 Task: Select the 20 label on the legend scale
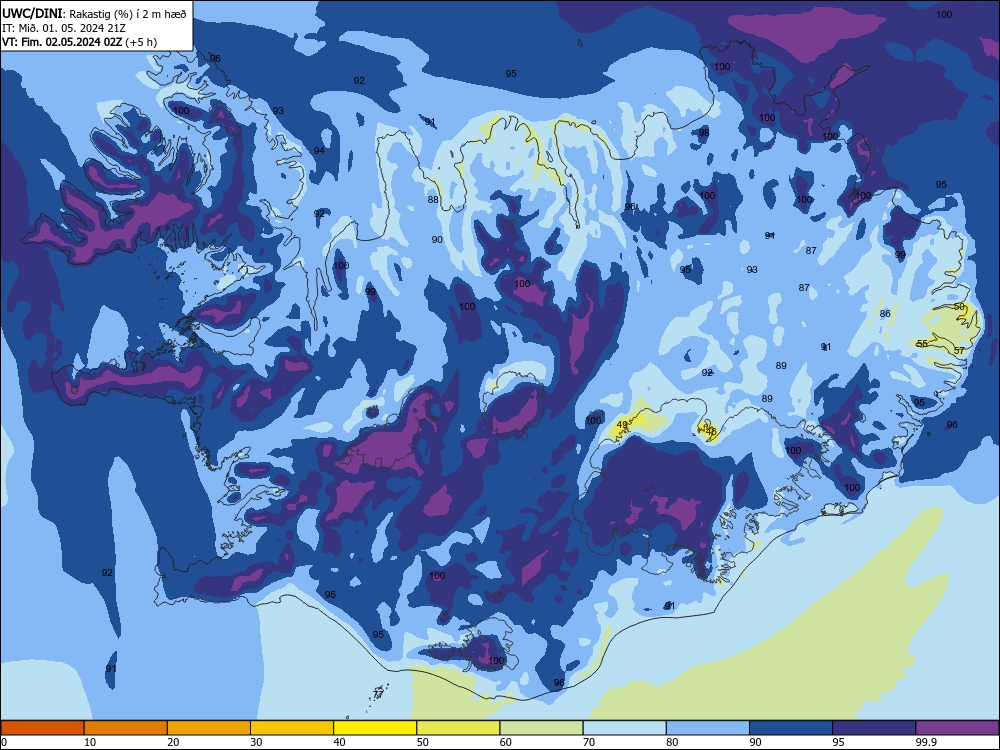point(173,742)
